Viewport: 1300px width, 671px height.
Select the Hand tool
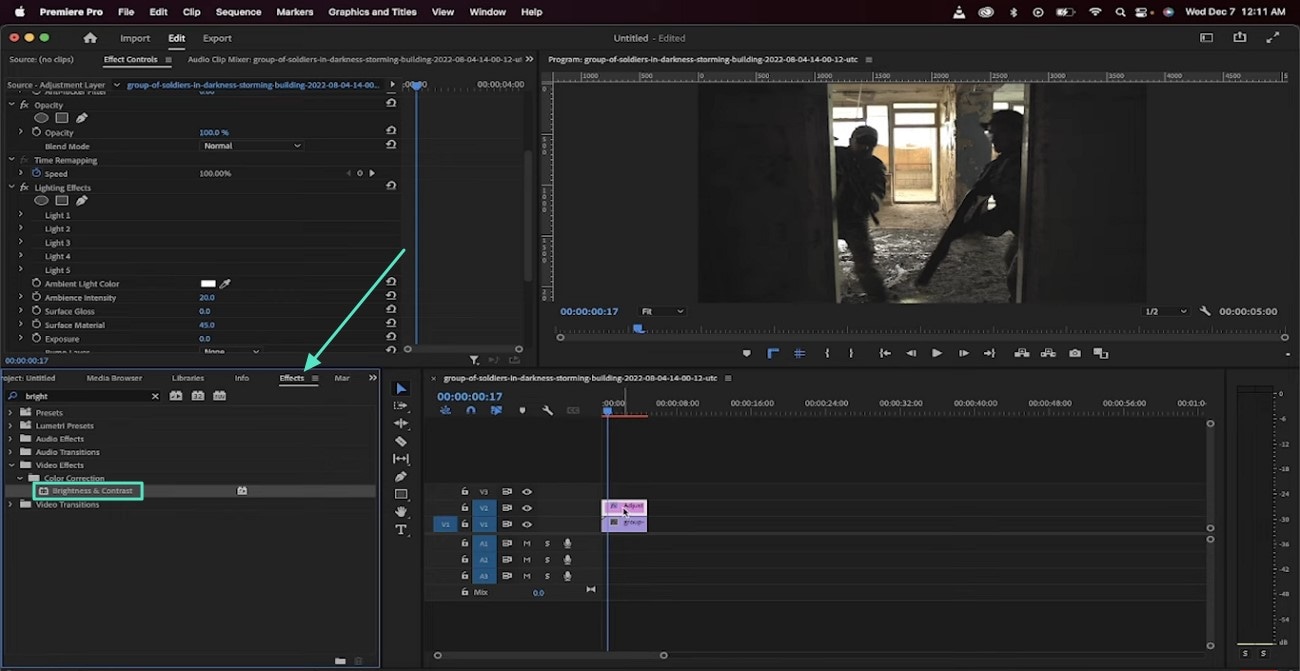[x=401, y=512]
